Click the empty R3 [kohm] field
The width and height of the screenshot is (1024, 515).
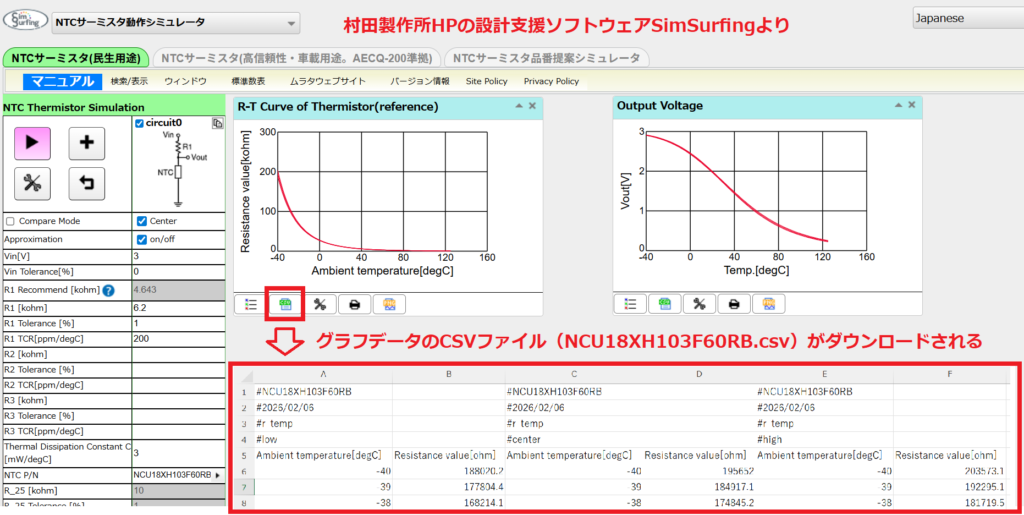178,400
